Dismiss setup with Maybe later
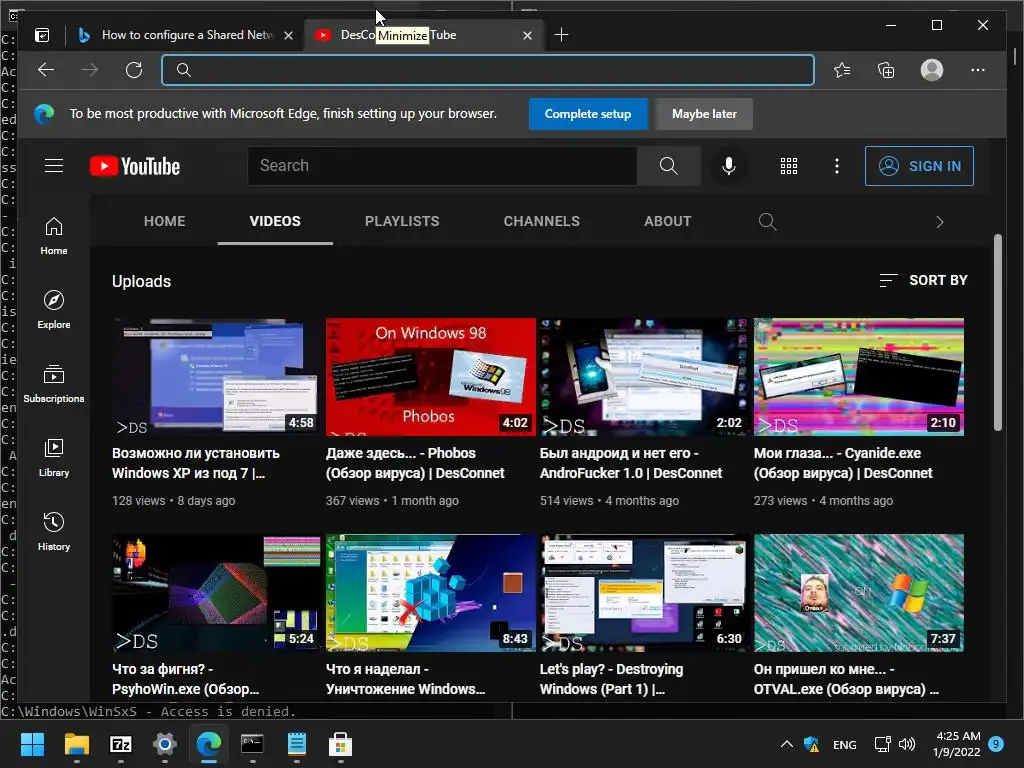 click(704, 114)
